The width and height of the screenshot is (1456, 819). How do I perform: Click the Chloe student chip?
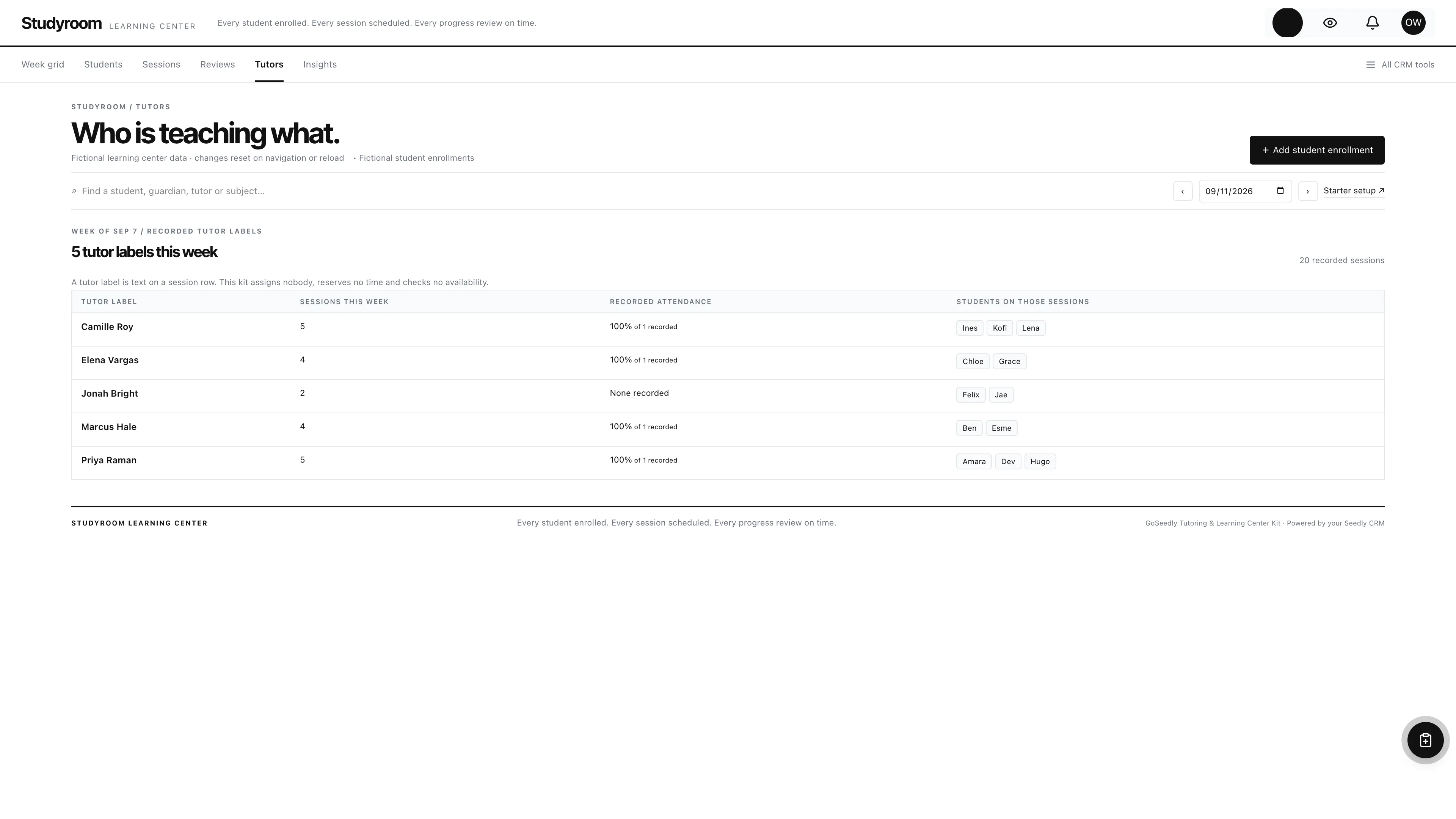pyautogui.click(x=973, y=362)
